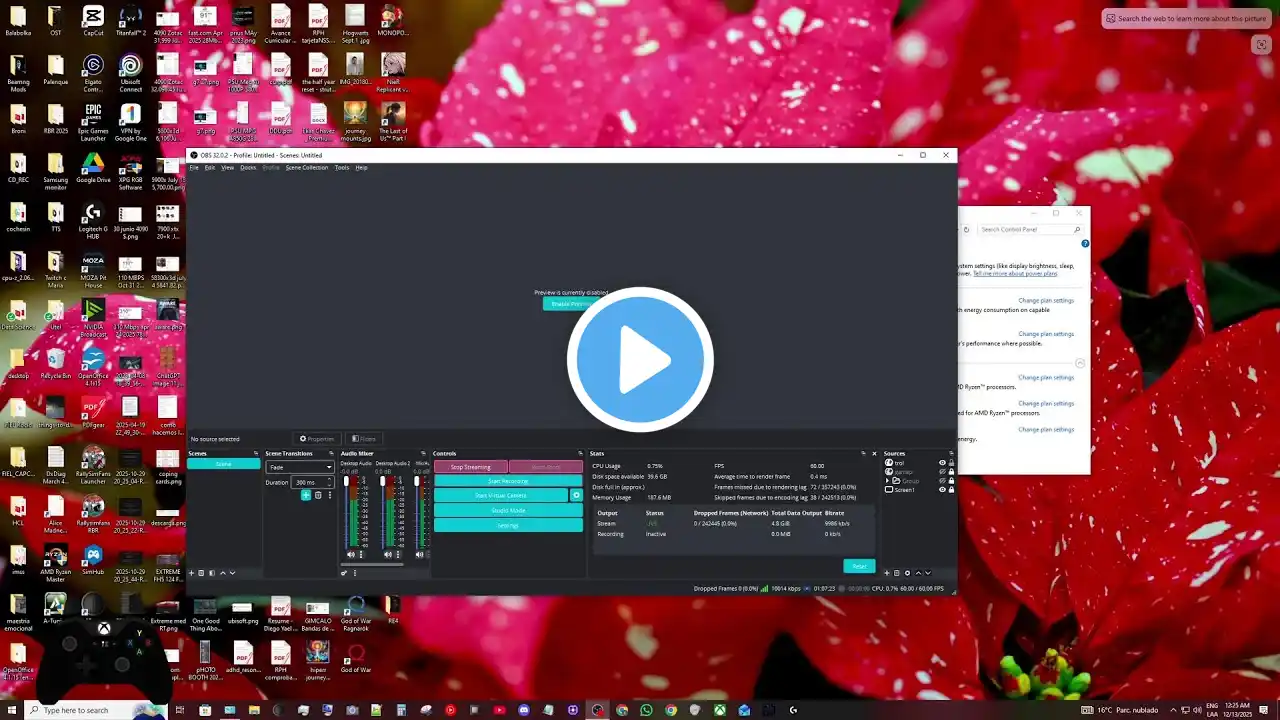Screen dimensions: 1280x720
Task: Undock the Audio Mixer panel
Action: 424,453
